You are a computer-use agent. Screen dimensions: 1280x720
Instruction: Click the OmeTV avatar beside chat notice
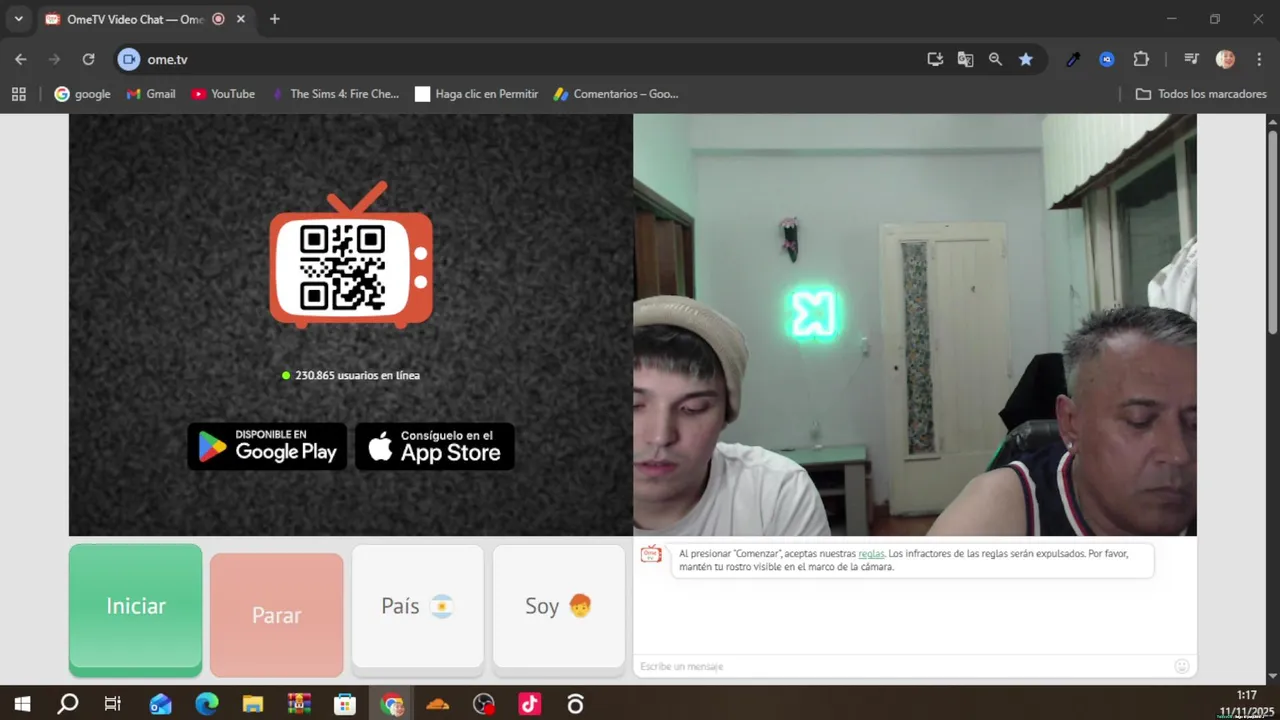point(651,555)
